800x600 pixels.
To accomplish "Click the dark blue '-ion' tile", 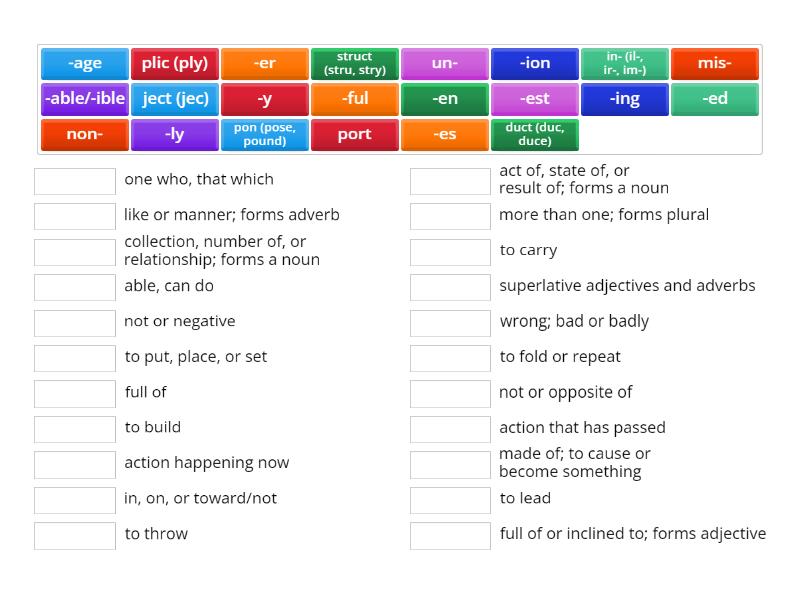I will [x=535, y=64].
